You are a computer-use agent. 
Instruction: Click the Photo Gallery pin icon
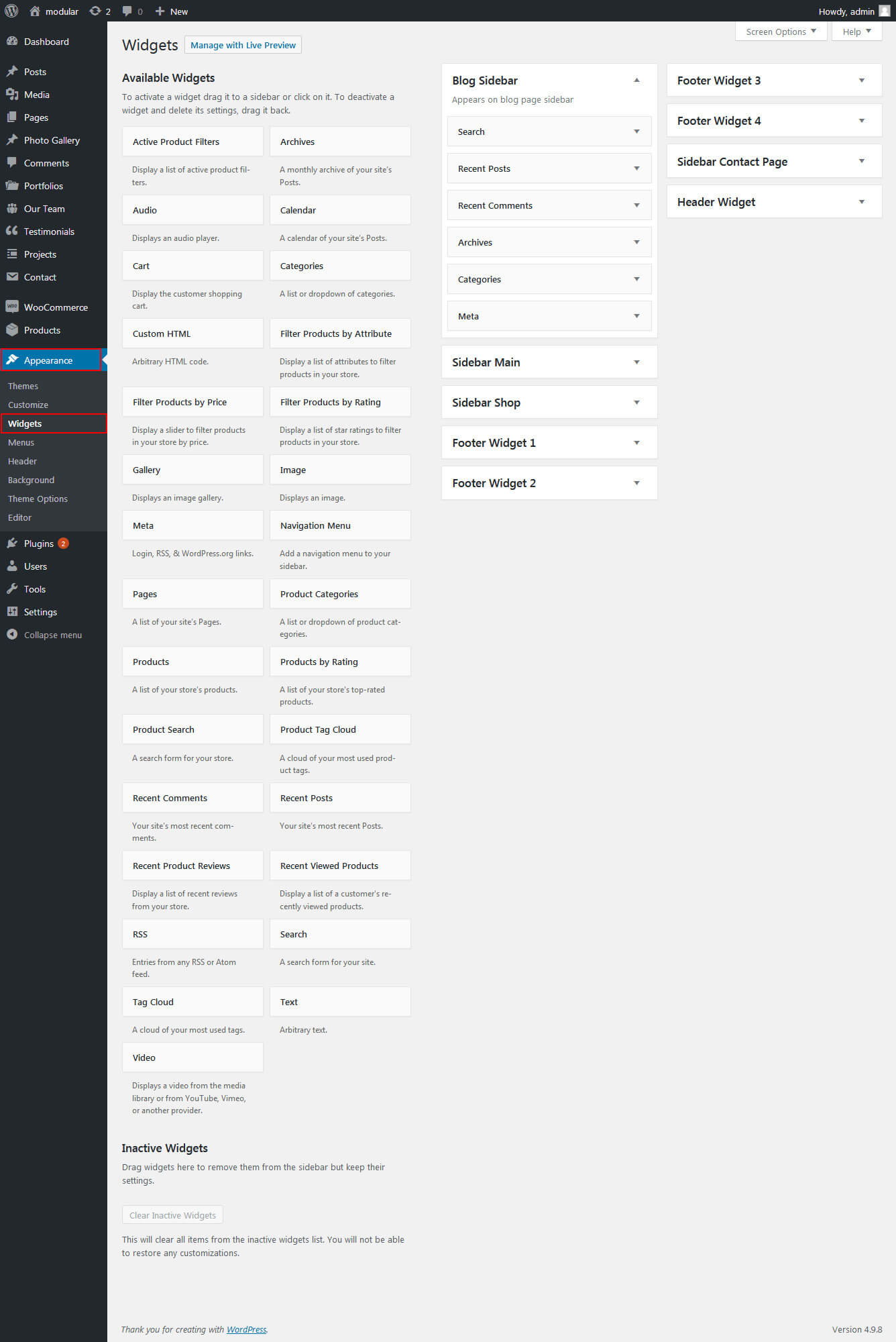[x=12, y=140]
